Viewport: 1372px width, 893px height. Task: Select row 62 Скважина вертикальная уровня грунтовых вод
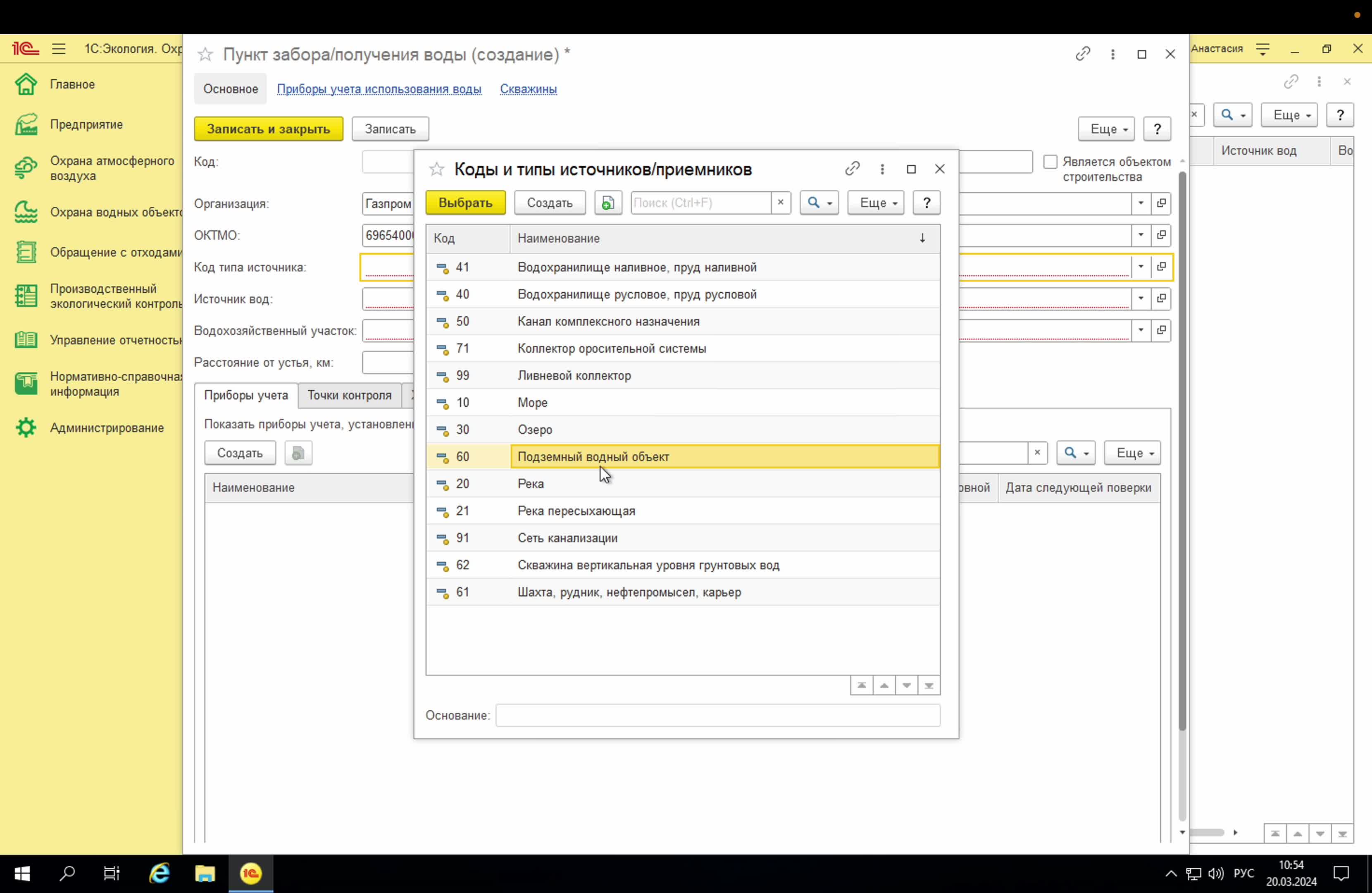click(683, 565)
